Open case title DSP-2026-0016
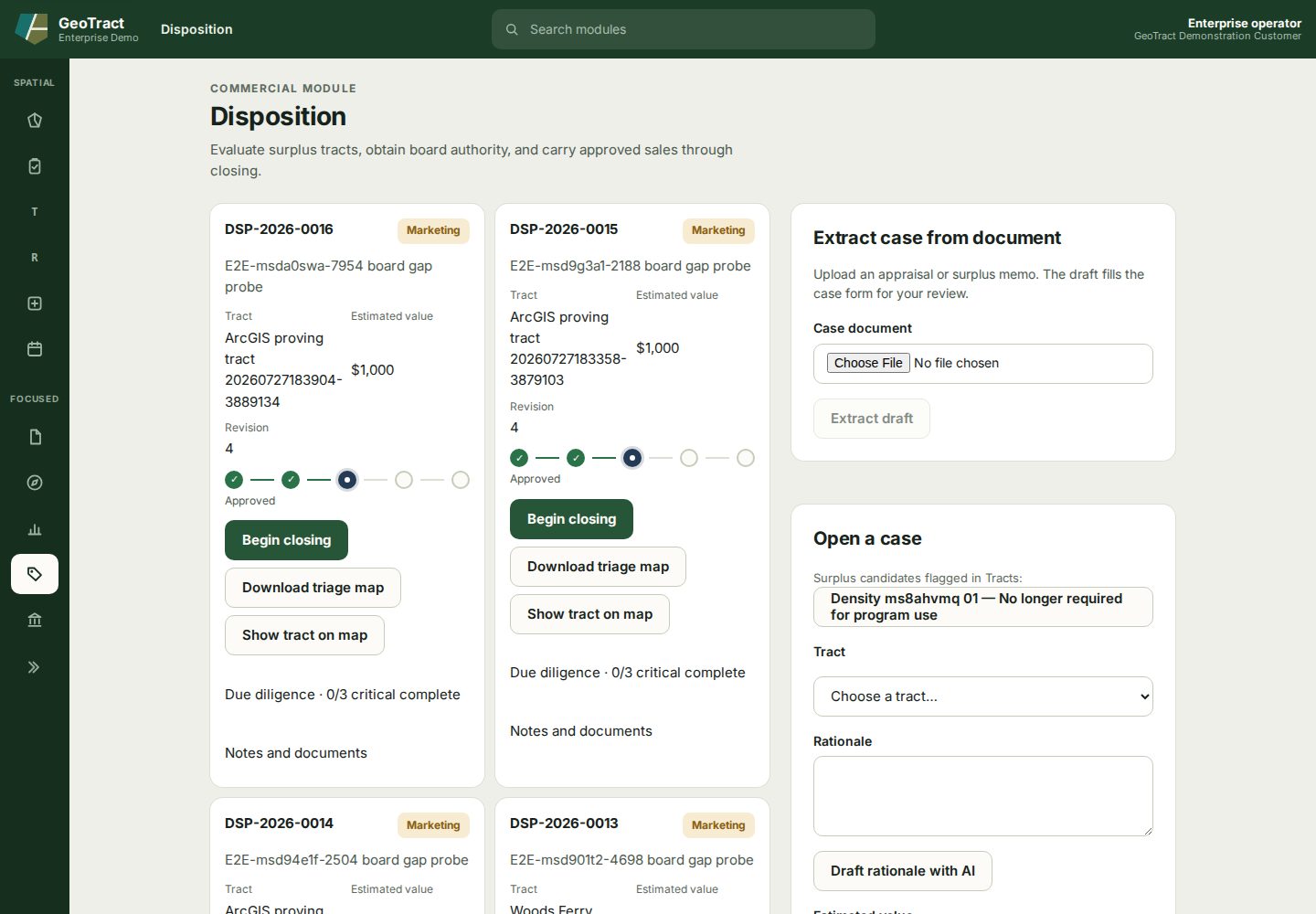1316x914 pixels. tap(279, 229)
